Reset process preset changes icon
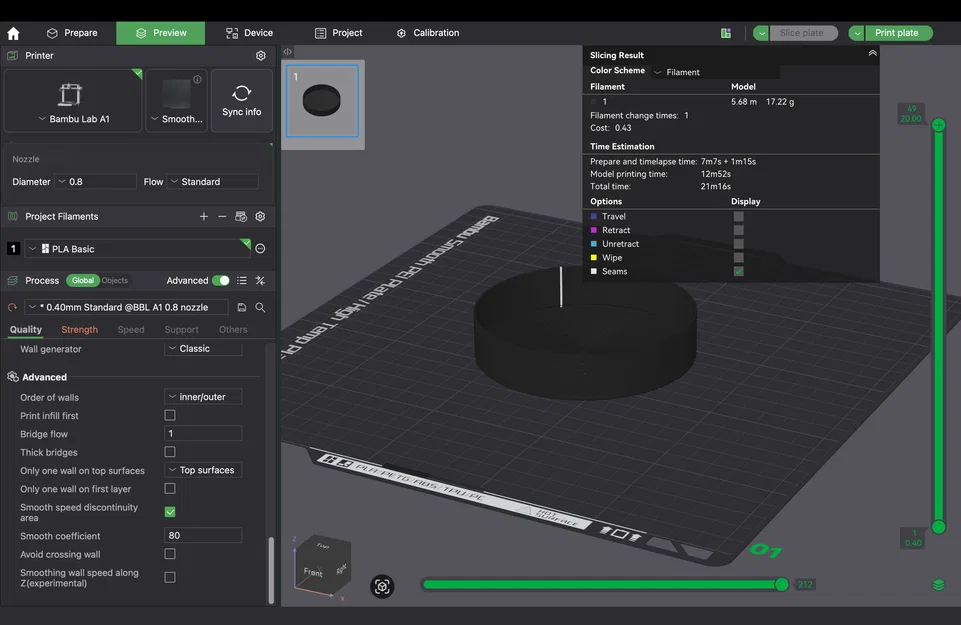The image size is (961, 625). [12, 307]
